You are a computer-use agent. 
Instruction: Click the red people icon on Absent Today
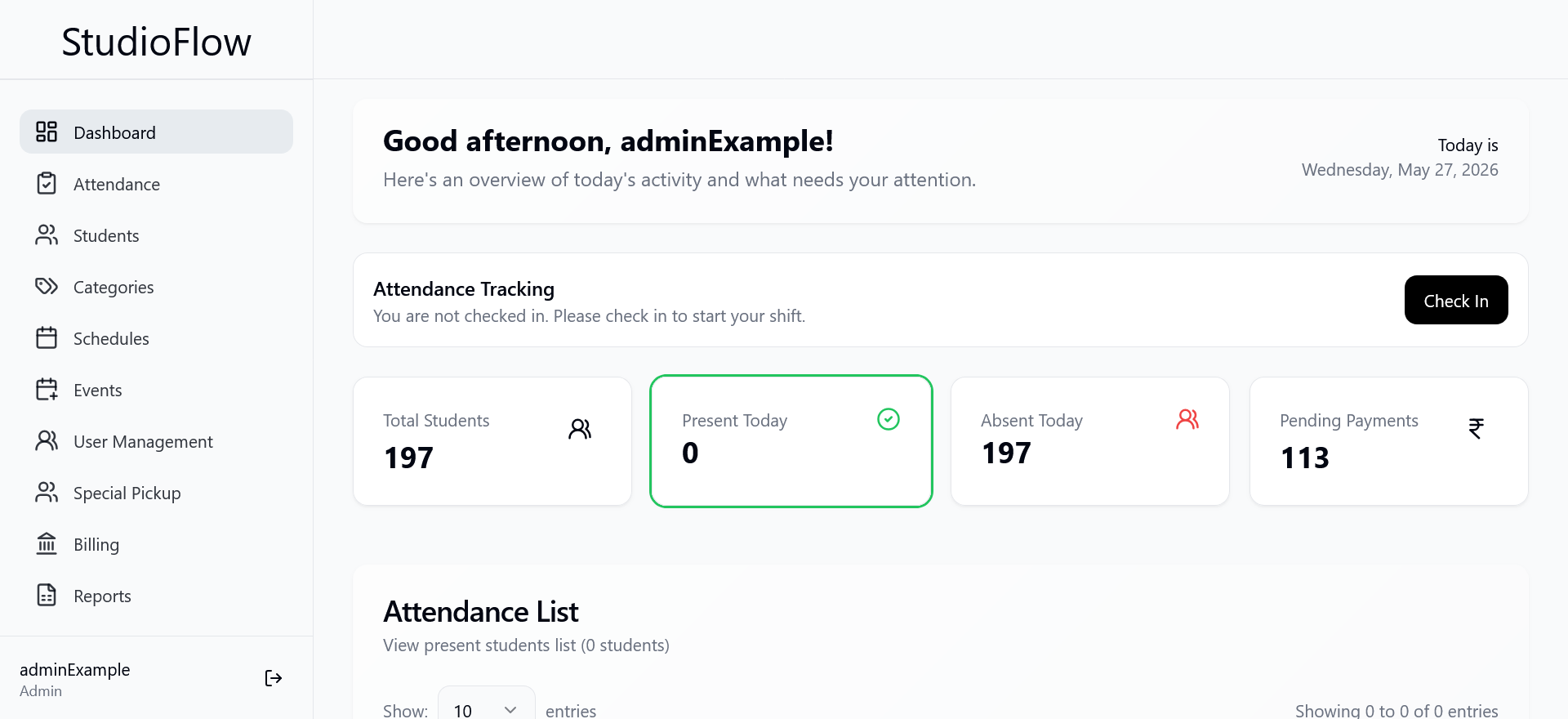[x=1187, y=419]
